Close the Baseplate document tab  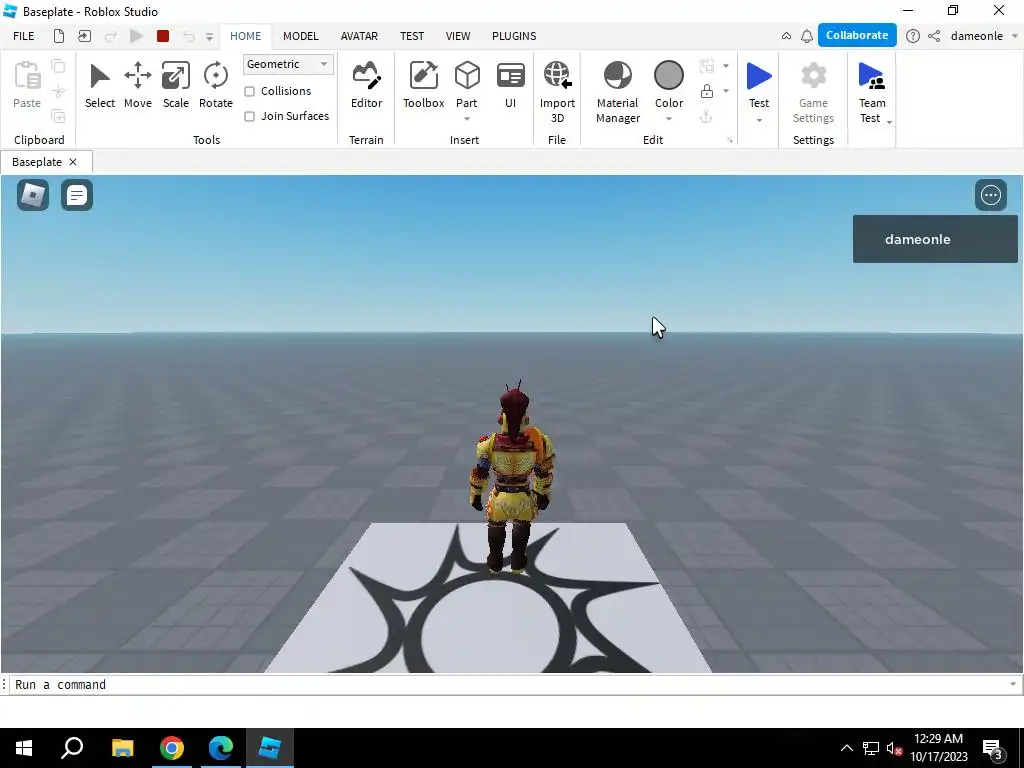pyautogui.click(x=73, y=162)
